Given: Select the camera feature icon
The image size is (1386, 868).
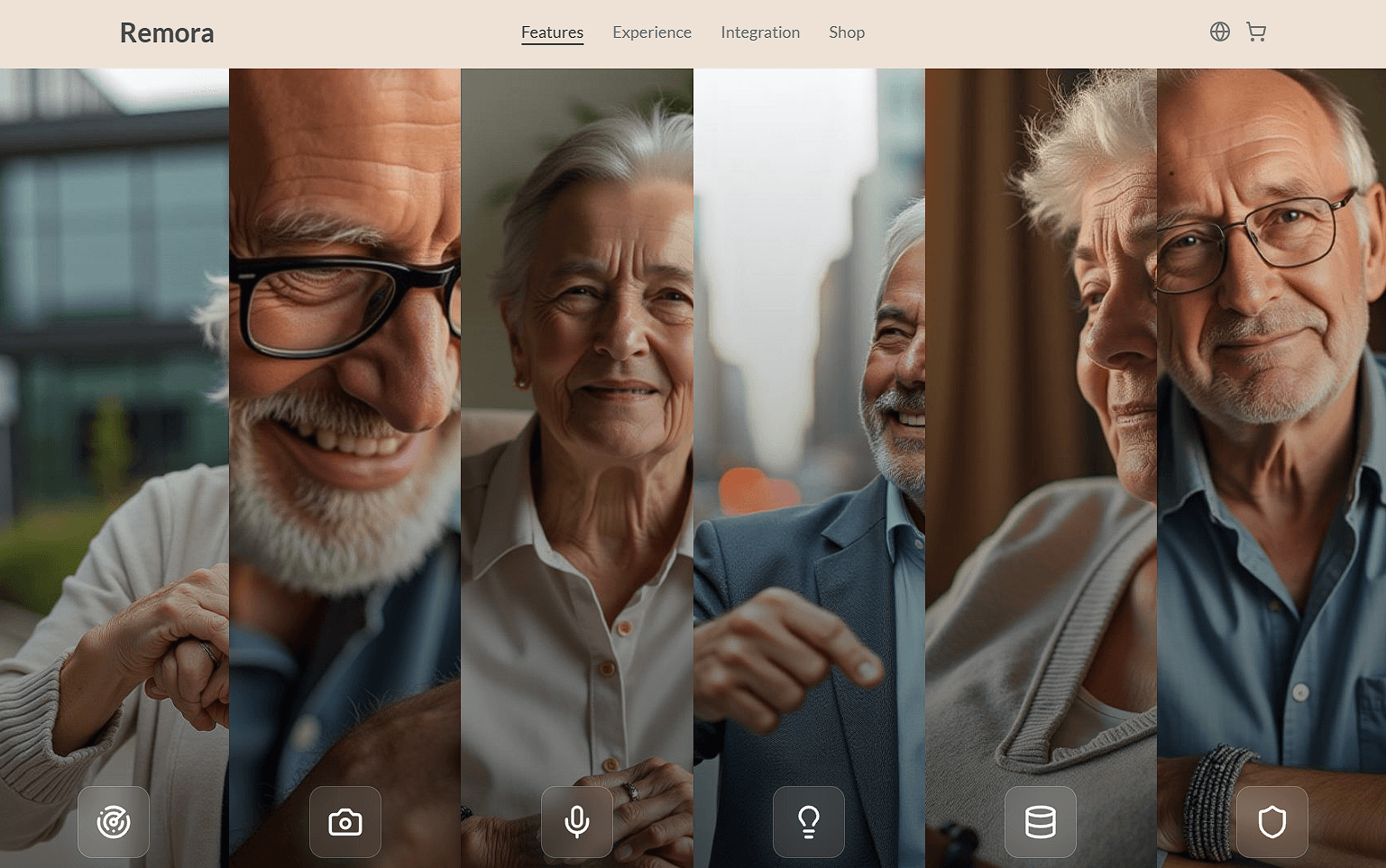Looking at the screenshot, I should click(x=345, y=822).
